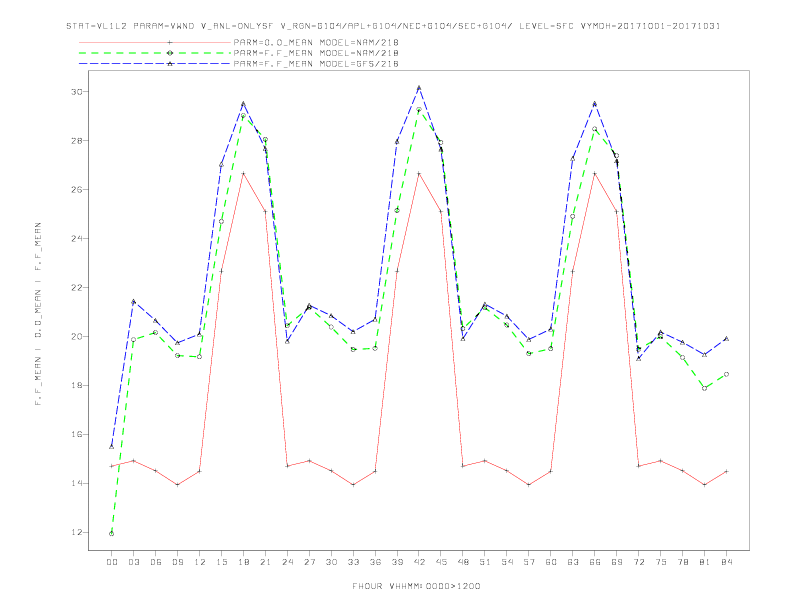Viewport: 792px width, 612px height.
Task: Click x-axis tick label 69
Action: click(617, 562)
